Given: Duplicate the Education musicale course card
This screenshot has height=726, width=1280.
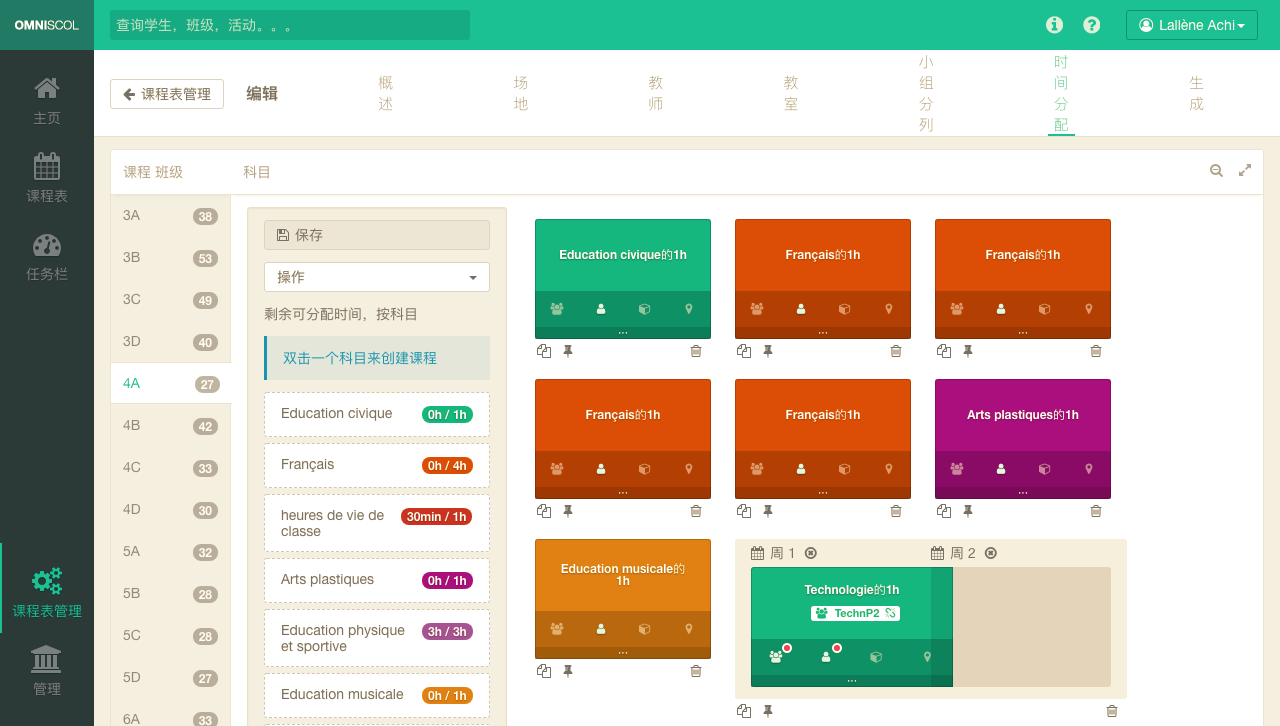Looking at the screenshot, I should [544, 671].
